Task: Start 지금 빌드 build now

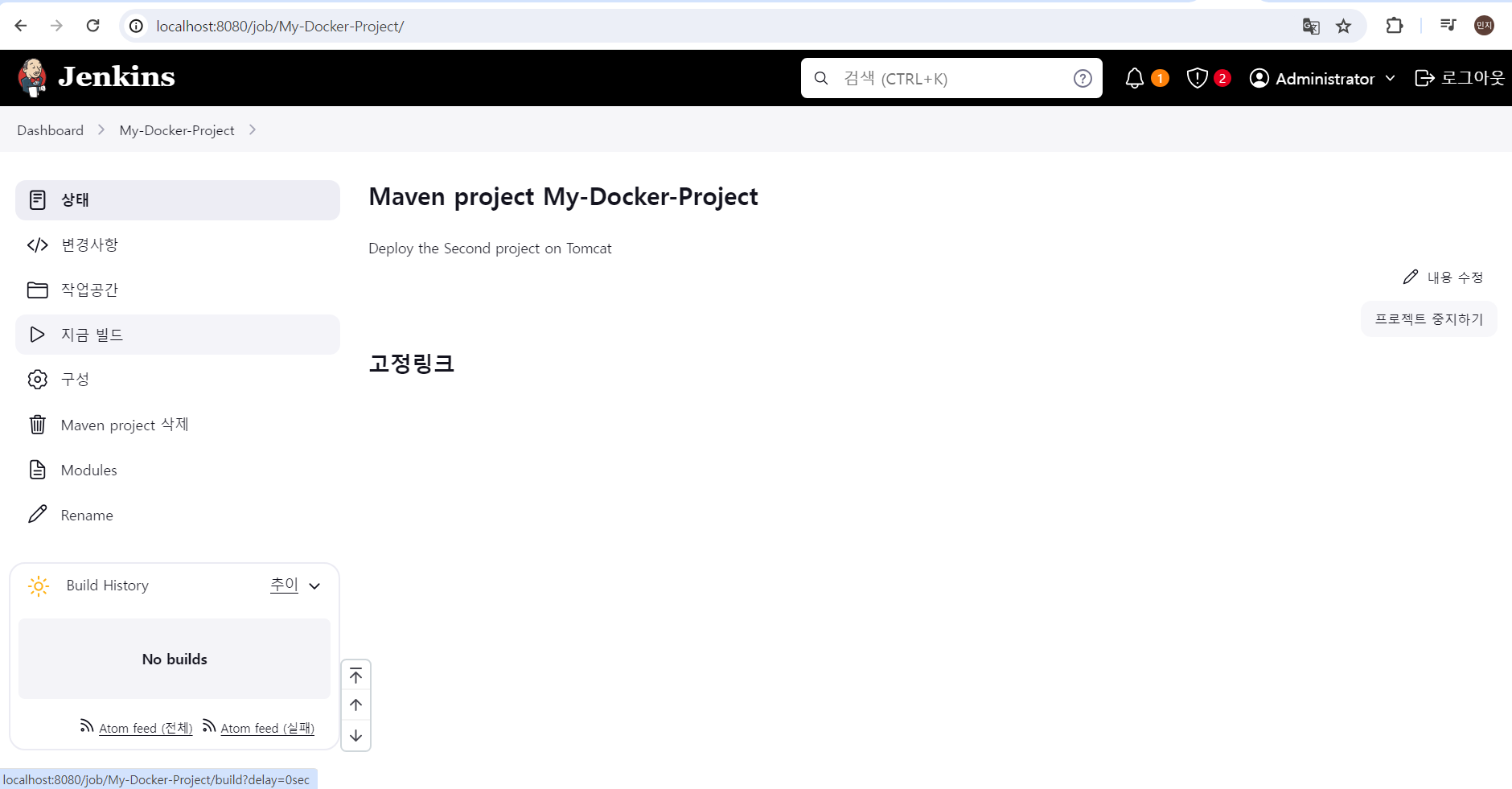Action: tap(178, 335)
